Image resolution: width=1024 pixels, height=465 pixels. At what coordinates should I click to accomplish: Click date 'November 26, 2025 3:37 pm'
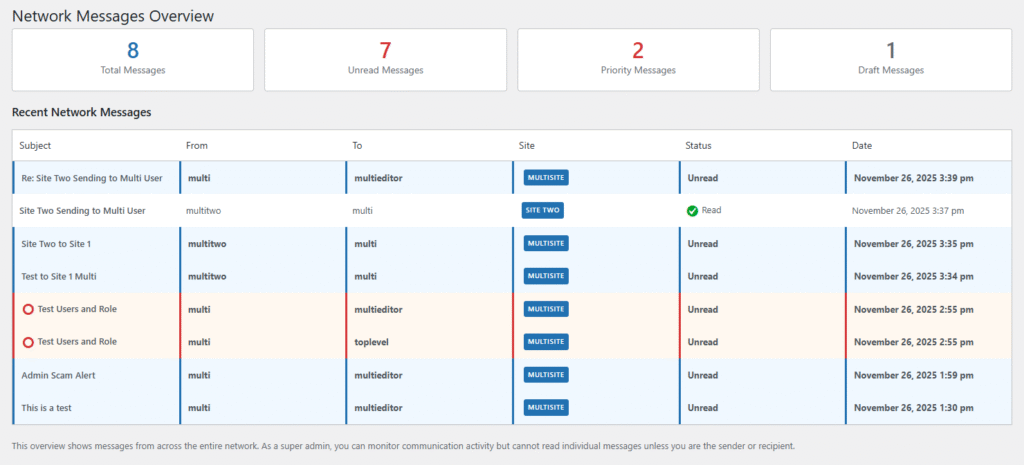click(x=908, y=211)
